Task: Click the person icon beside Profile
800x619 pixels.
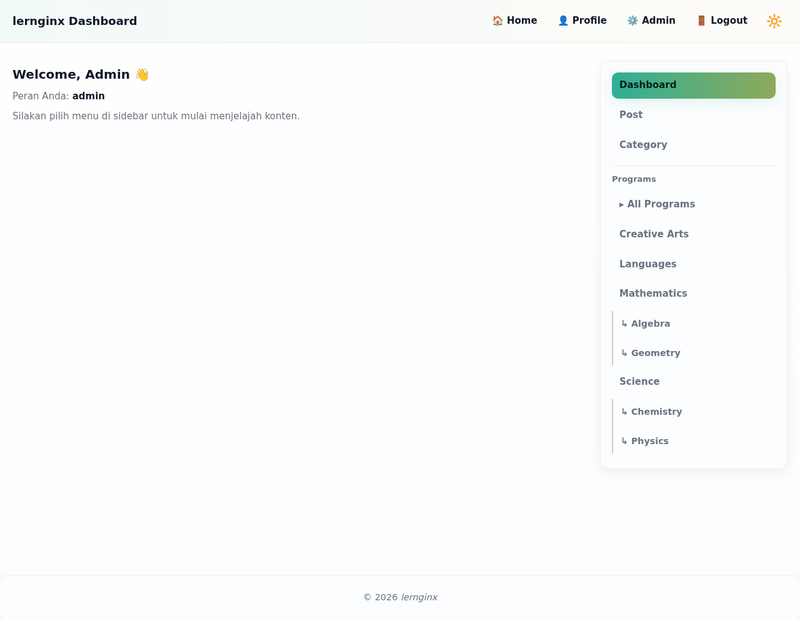Action: pos(563,20)
